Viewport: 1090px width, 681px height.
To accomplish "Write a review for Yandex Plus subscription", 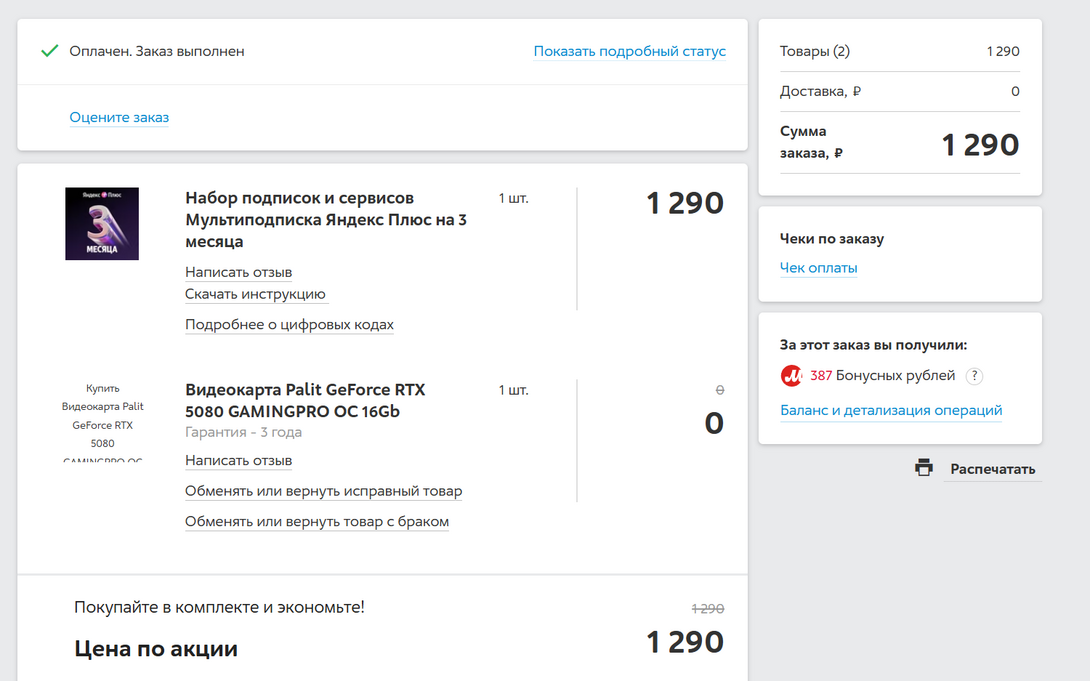I will (238, 272).
